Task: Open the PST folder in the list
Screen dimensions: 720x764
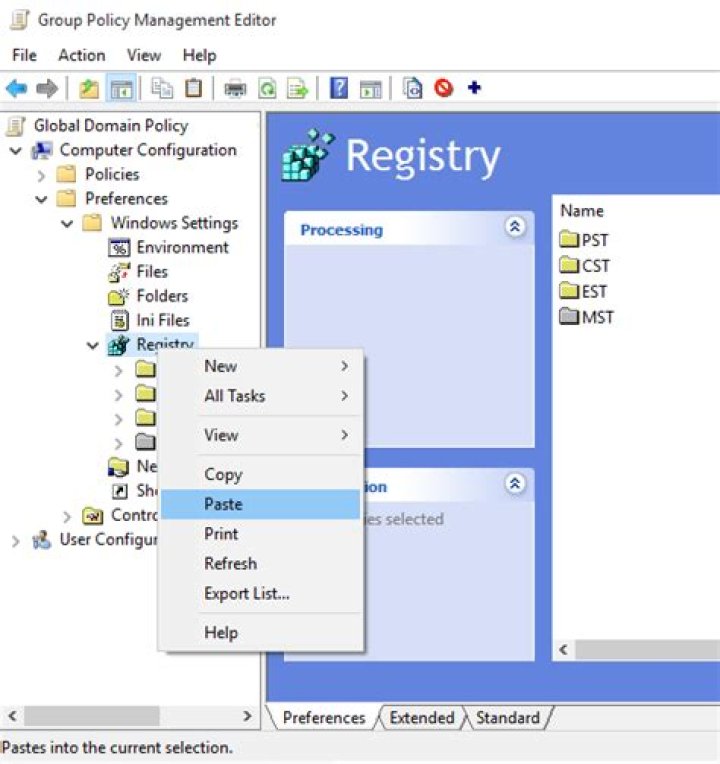Action: [x=585, y=240]
